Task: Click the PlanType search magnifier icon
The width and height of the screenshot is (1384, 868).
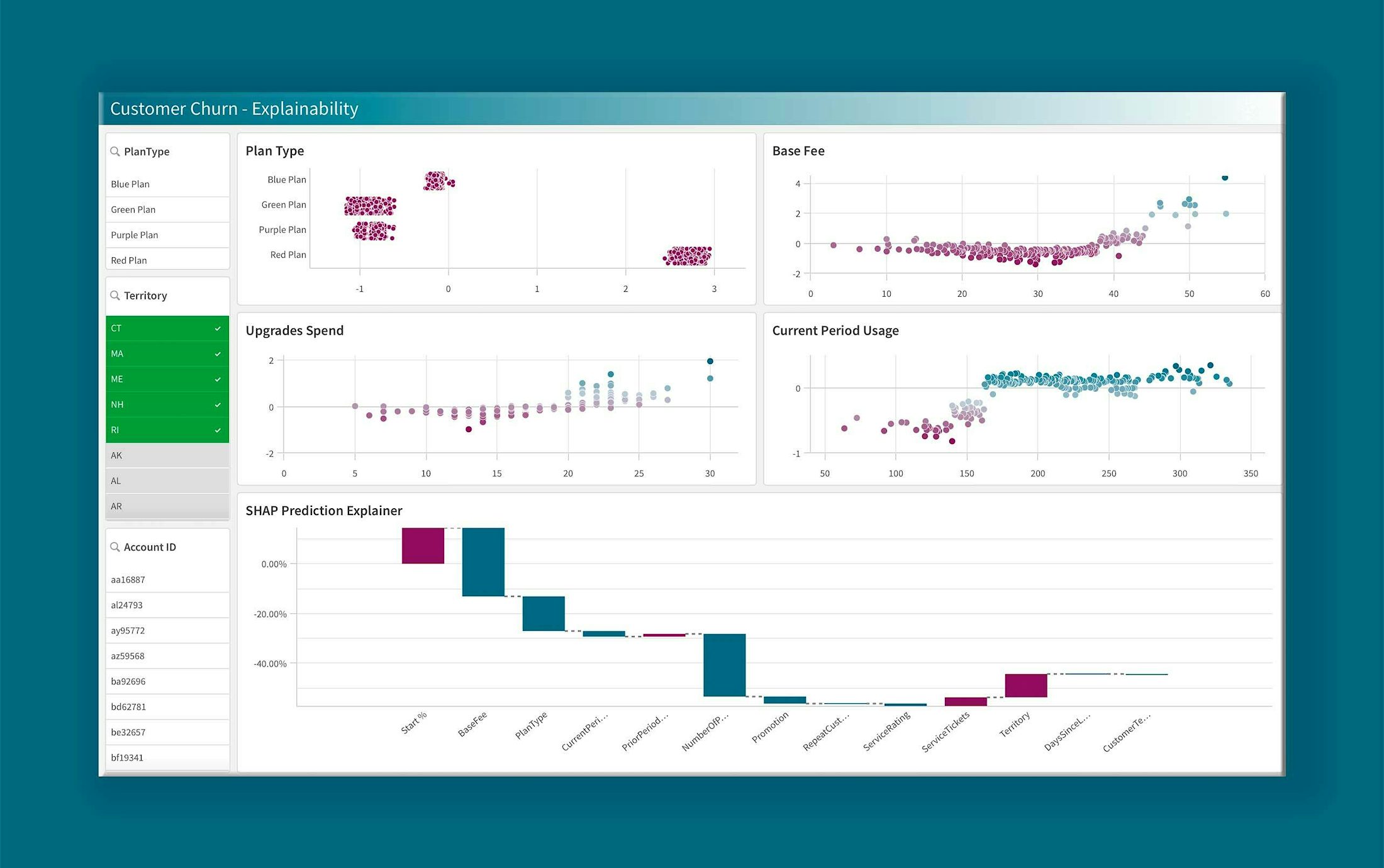Action: click(115, 152)
